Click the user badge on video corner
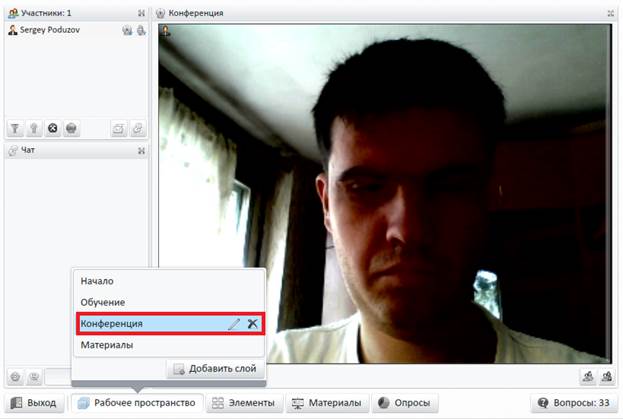Viewport: 623px width, 419px height. pos(166,31)
